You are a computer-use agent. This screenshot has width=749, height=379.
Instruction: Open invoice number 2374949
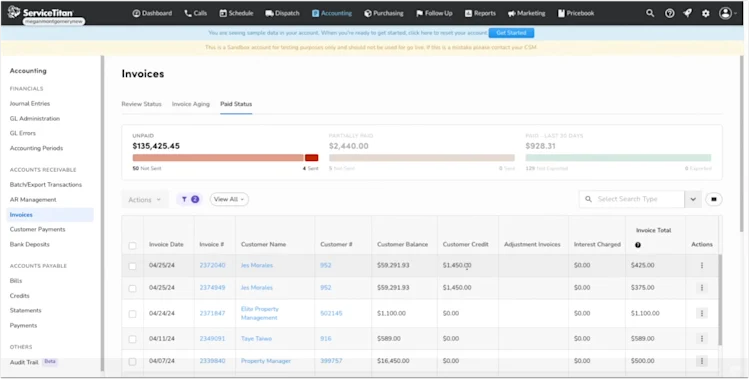click(x=212, y=288)
